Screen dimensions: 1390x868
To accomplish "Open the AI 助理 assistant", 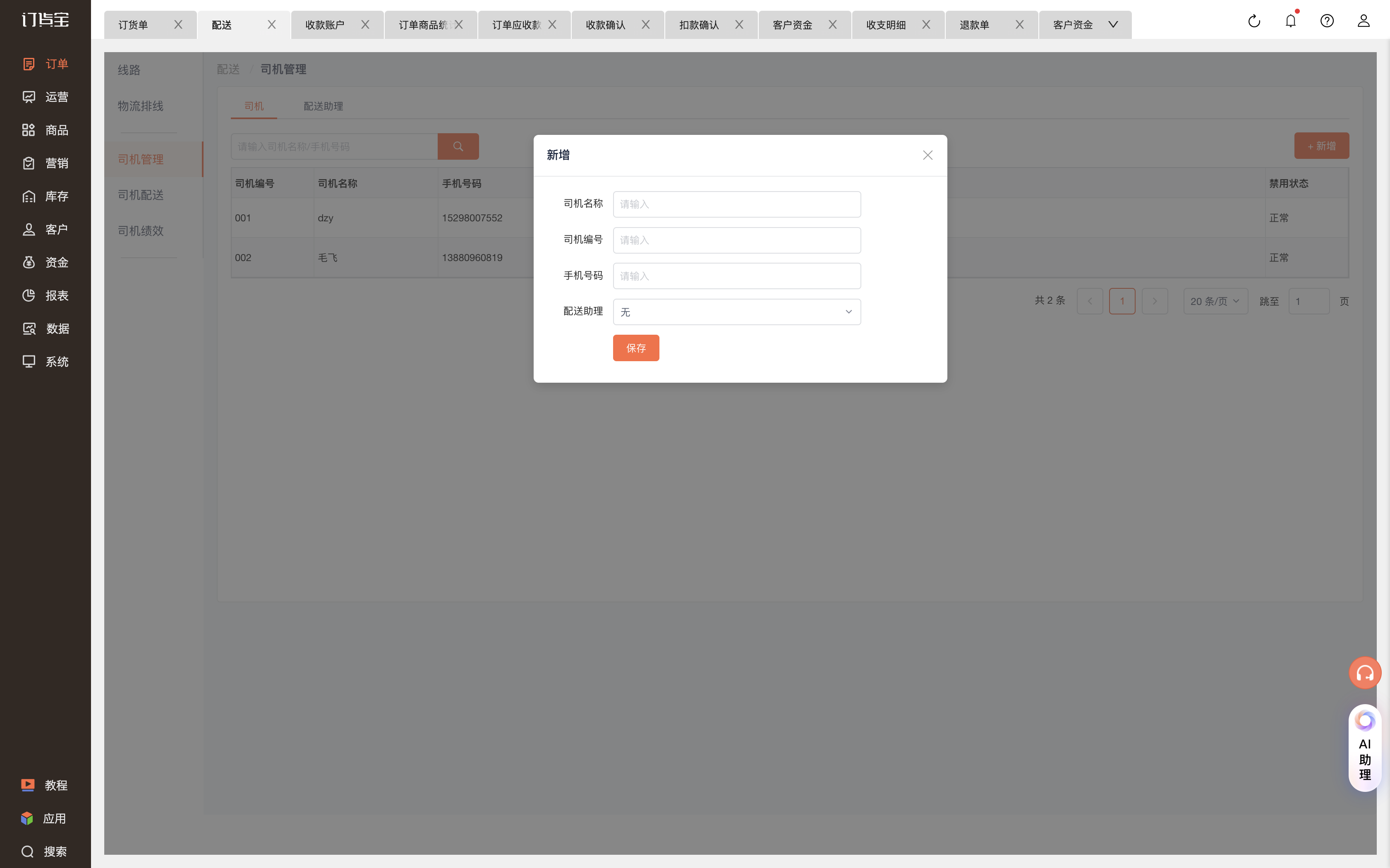I will pyautogui.click(x=1365, y=748).
